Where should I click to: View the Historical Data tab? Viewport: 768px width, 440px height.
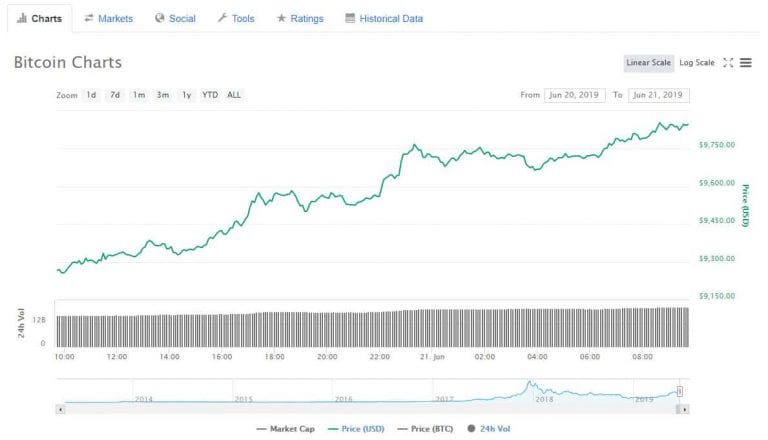click(x=384, y=19)
